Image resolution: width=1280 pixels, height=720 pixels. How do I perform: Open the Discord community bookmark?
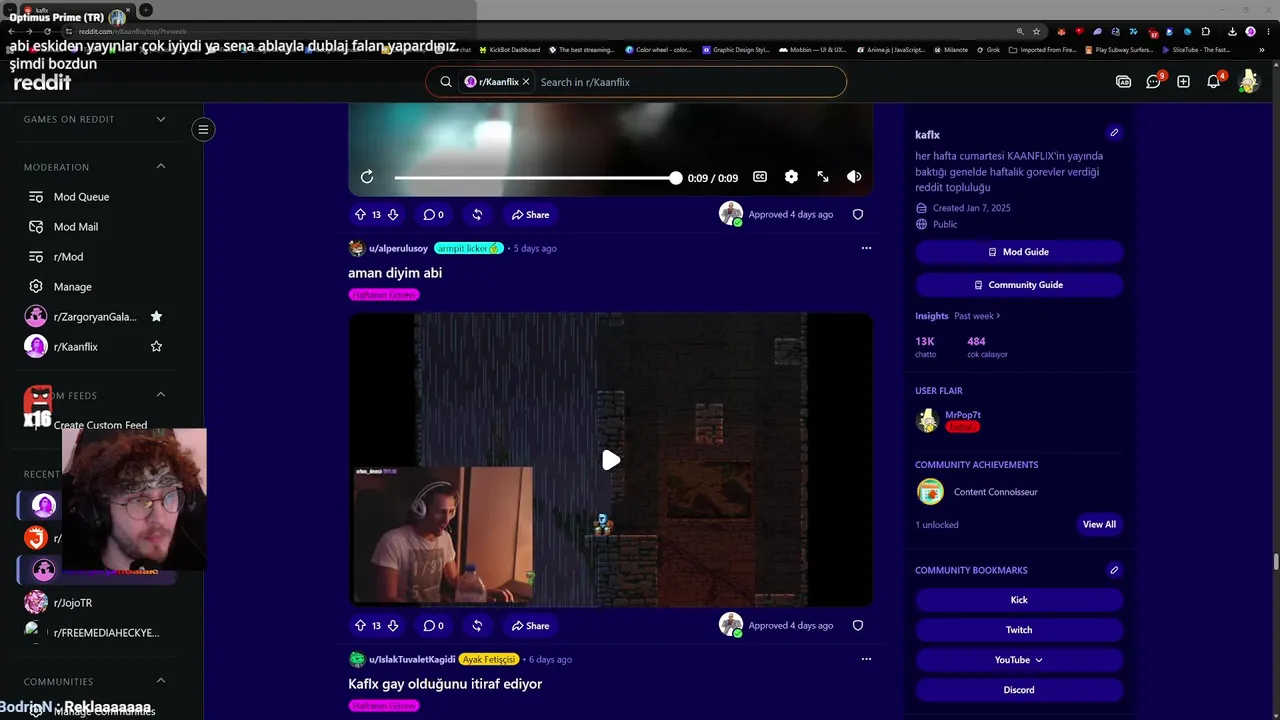[x=1019, y=690]
